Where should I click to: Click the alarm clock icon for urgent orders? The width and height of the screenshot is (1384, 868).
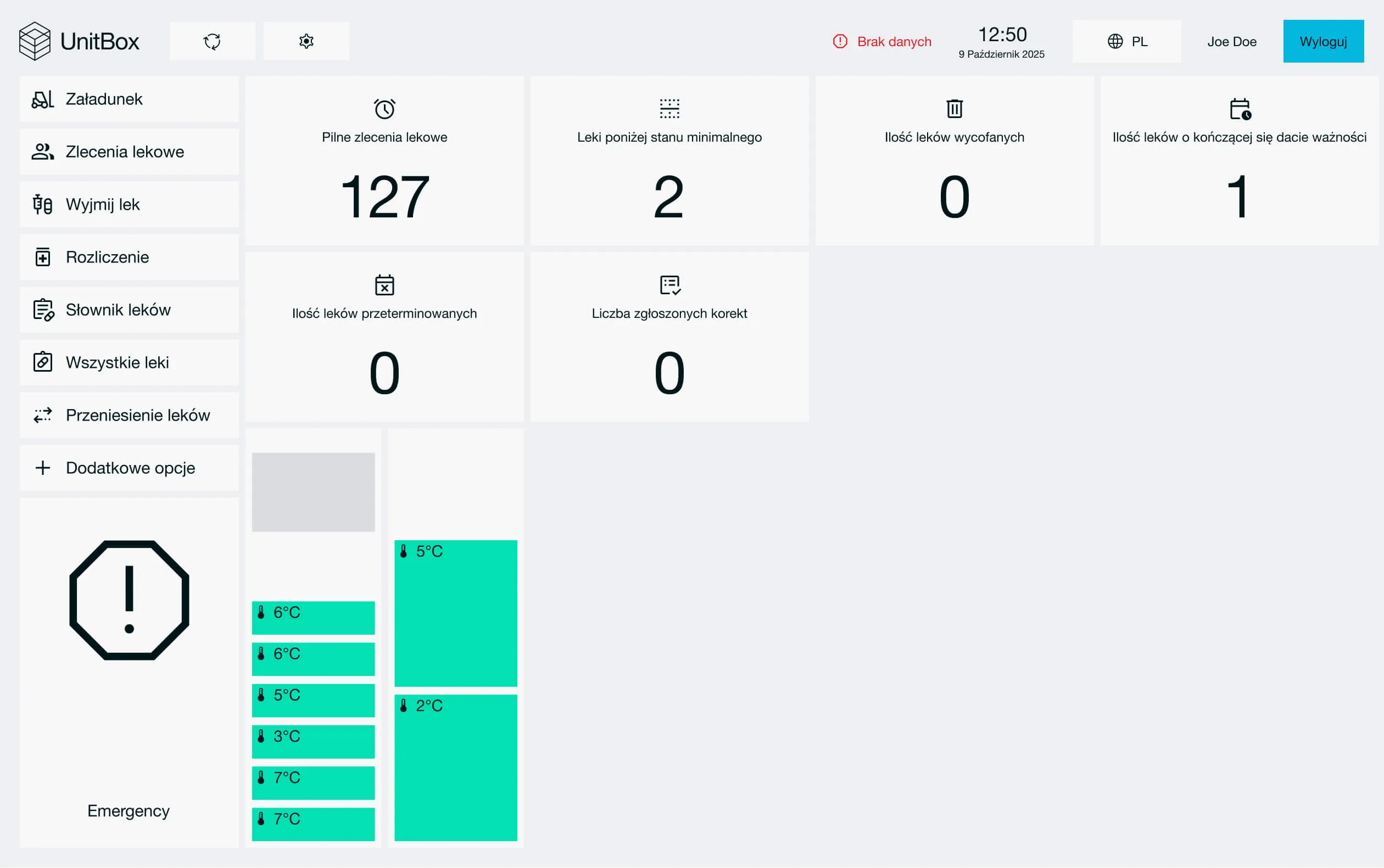(x=384, y=109)
